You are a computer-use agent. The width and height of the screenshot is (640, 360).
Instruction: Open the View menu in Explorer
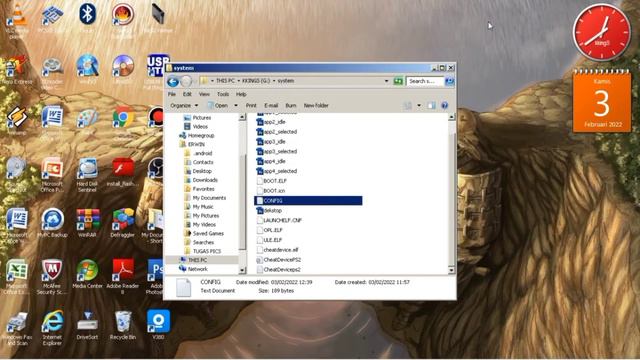[x=204, y=94]
